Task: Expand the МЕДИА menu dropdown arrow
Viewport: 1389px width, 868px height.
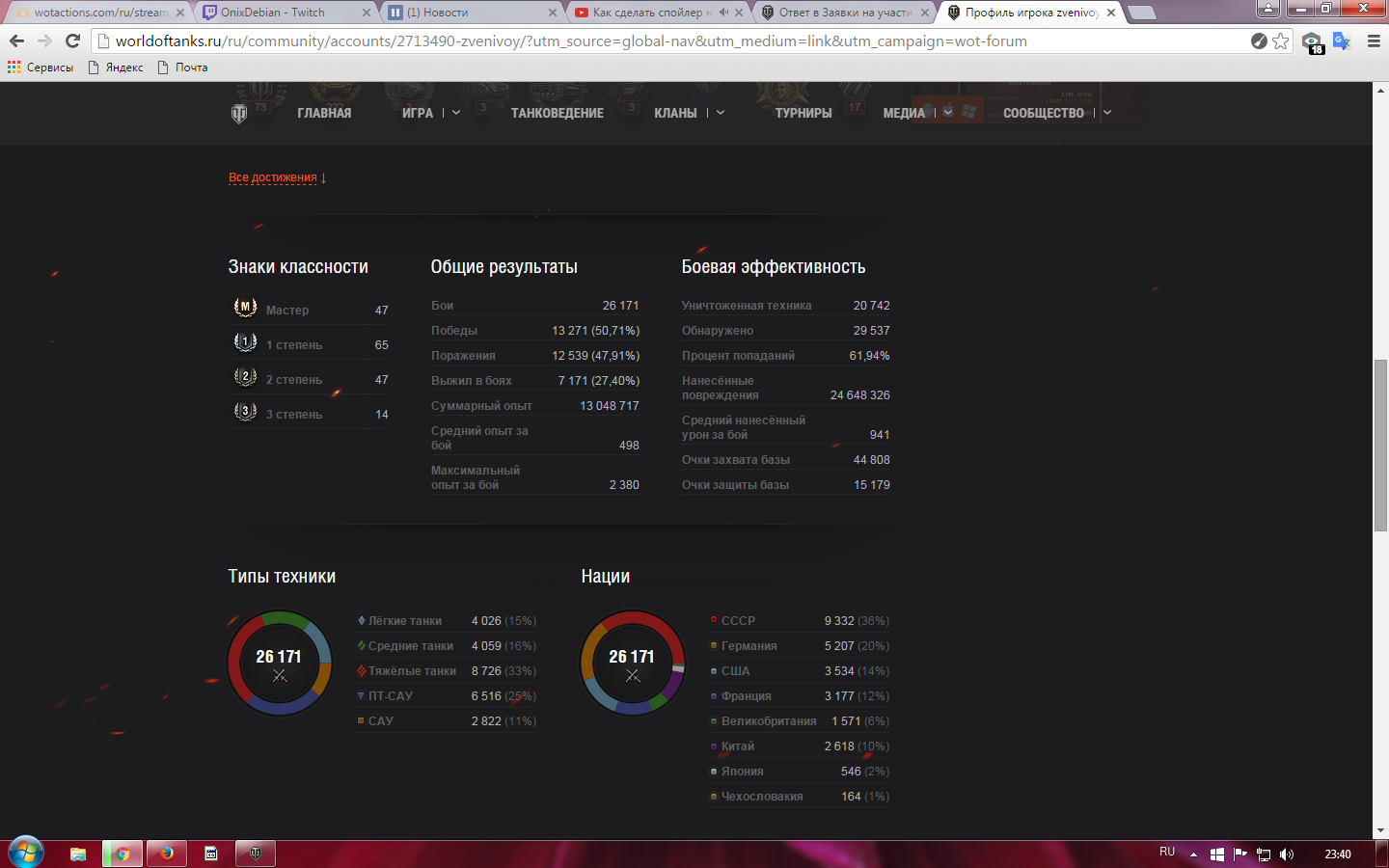Action: pyautogui.click(x=948, y=113)
